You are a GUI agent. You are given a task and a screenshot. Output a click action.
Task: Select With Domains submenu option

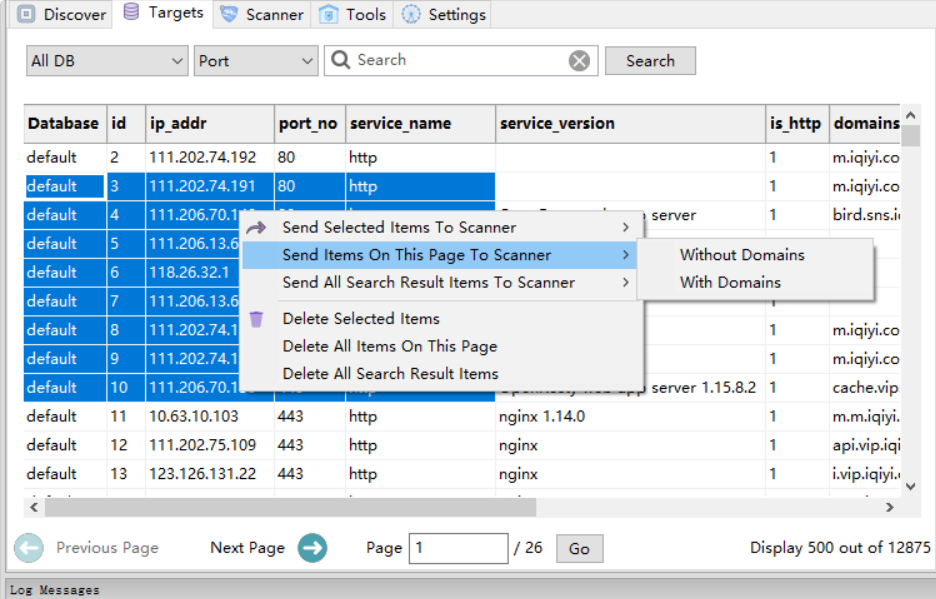[755, 282]
